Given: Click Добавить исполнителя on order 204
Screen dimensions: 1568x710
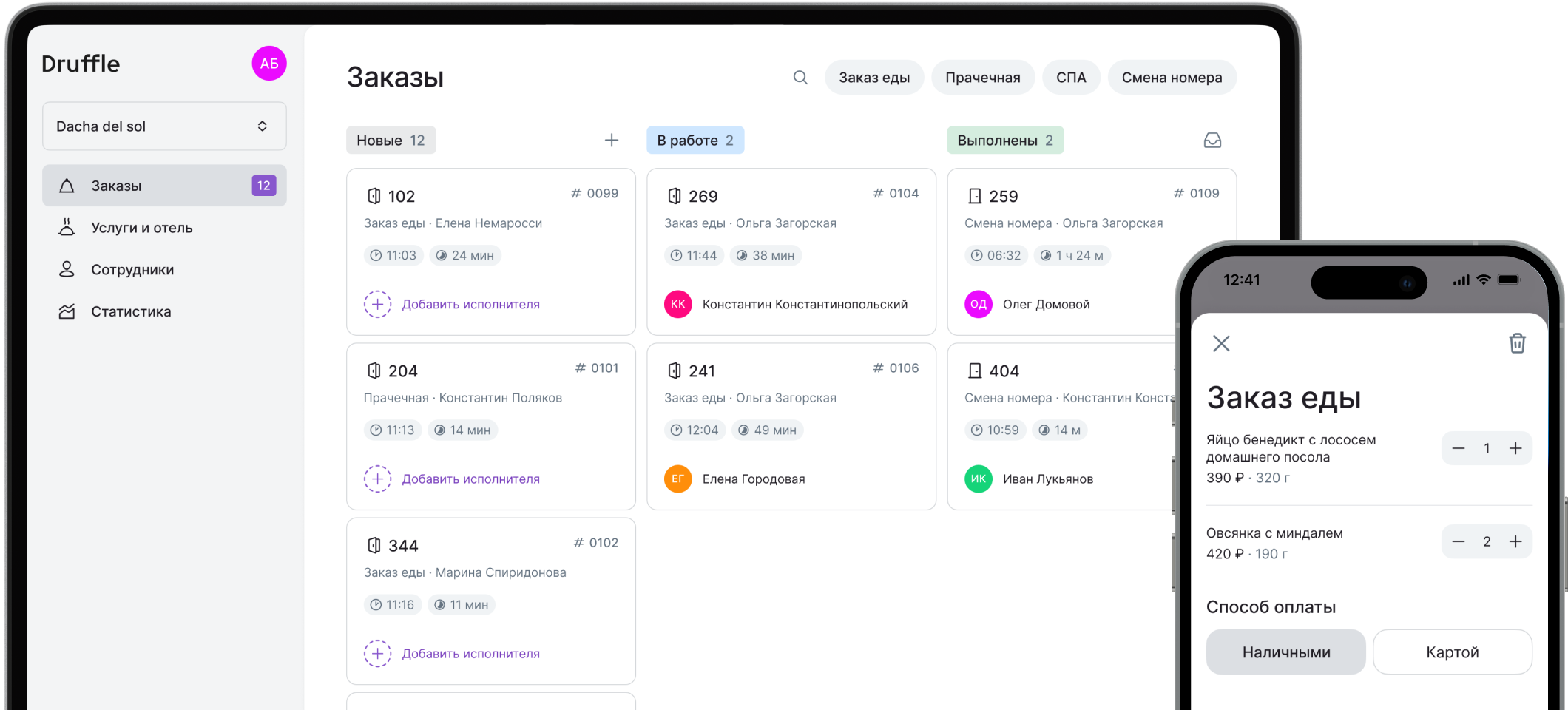Looking at the screenshot, I should tap(470, 479).
